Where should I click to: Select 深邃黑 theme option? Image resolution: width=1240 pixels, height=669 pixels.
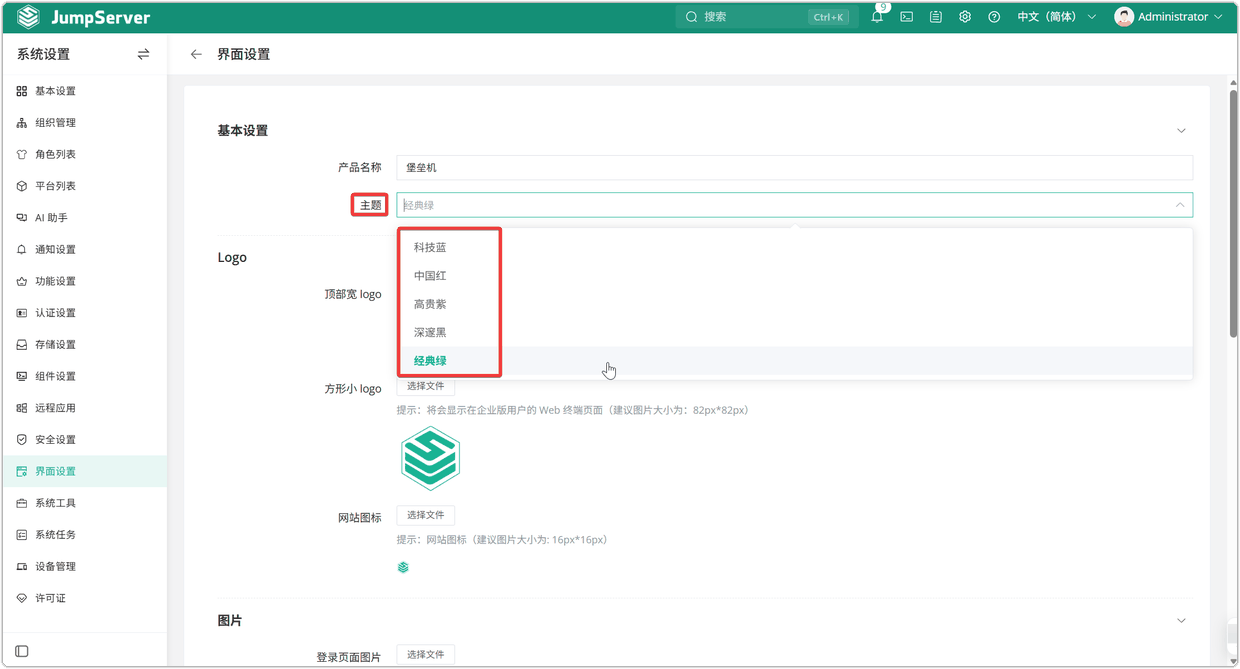click(794, 332)
